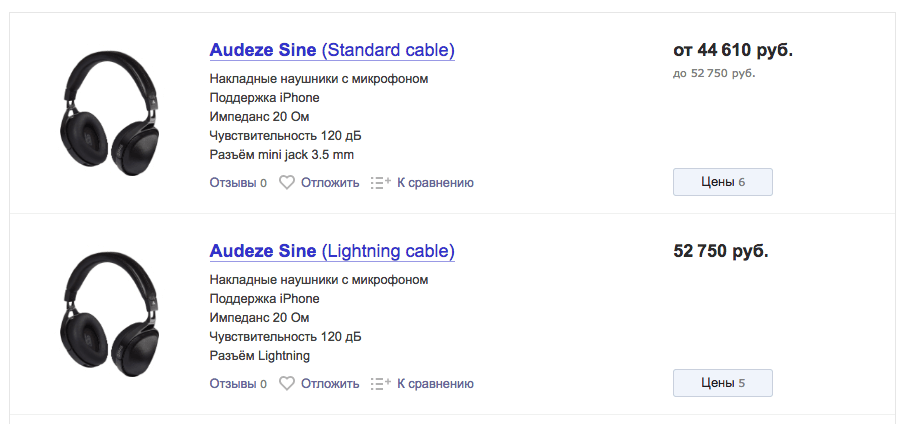View Отзывы 0 for Standard cable headphones
The width and height of the screenshot is (904, 424).
[238, 183]
